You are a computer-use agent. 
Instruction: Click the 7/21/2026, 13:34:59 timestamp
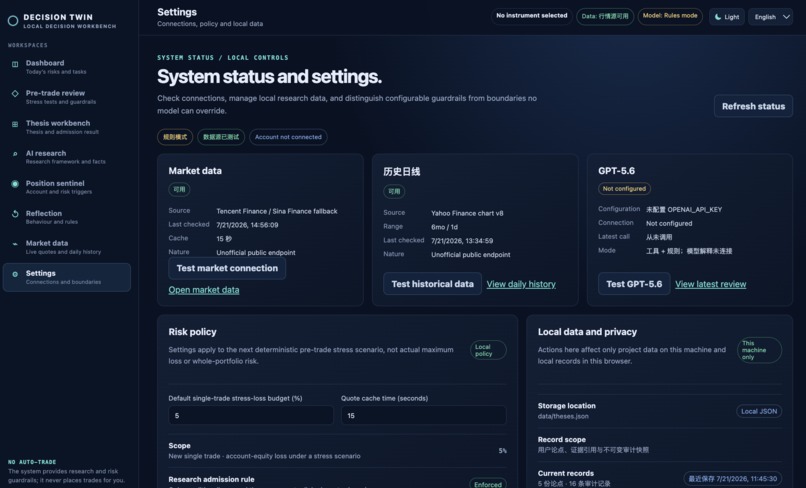click(x=462, y=241)
